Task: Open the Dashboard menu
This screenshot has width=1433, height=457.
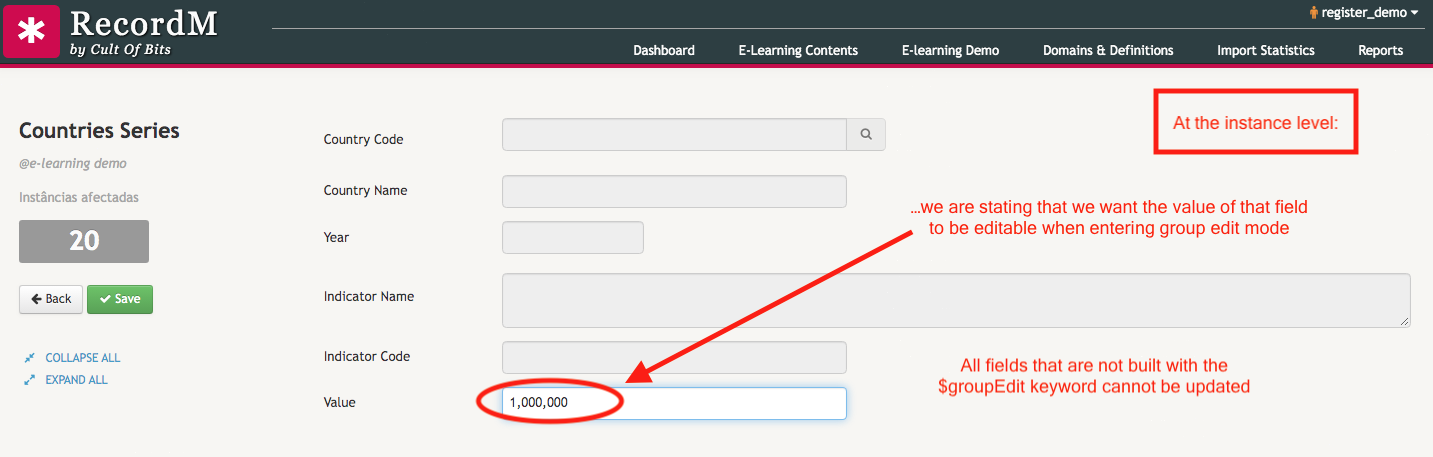Action: pos(663,50)
